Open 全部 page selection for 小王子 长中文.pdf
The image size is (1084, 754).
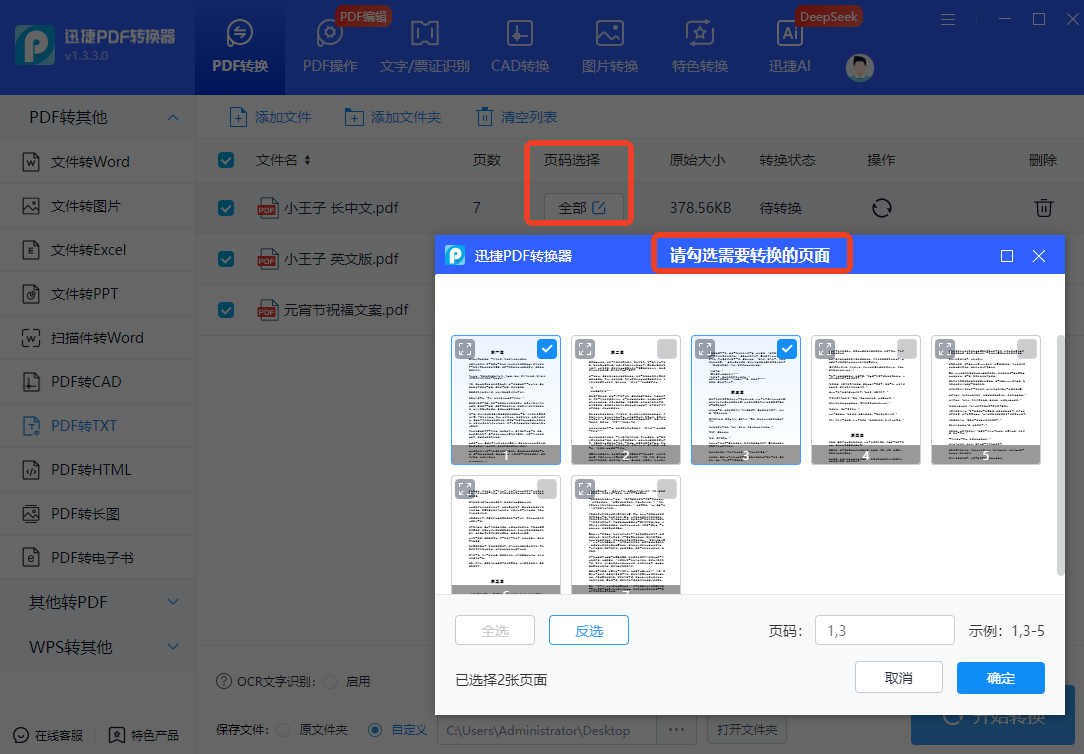point(583,207)
